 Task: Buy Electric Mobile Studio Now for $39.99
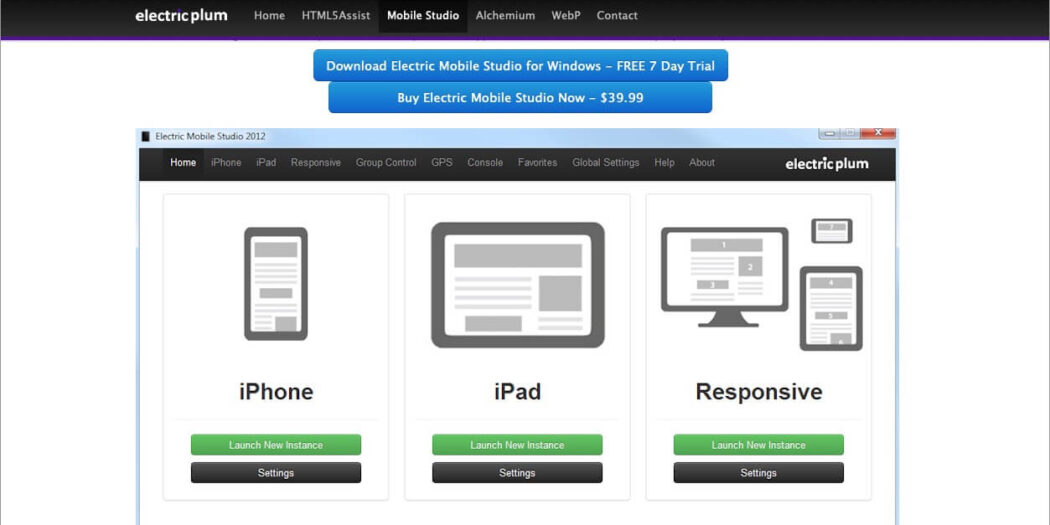[x=520, y=98]
